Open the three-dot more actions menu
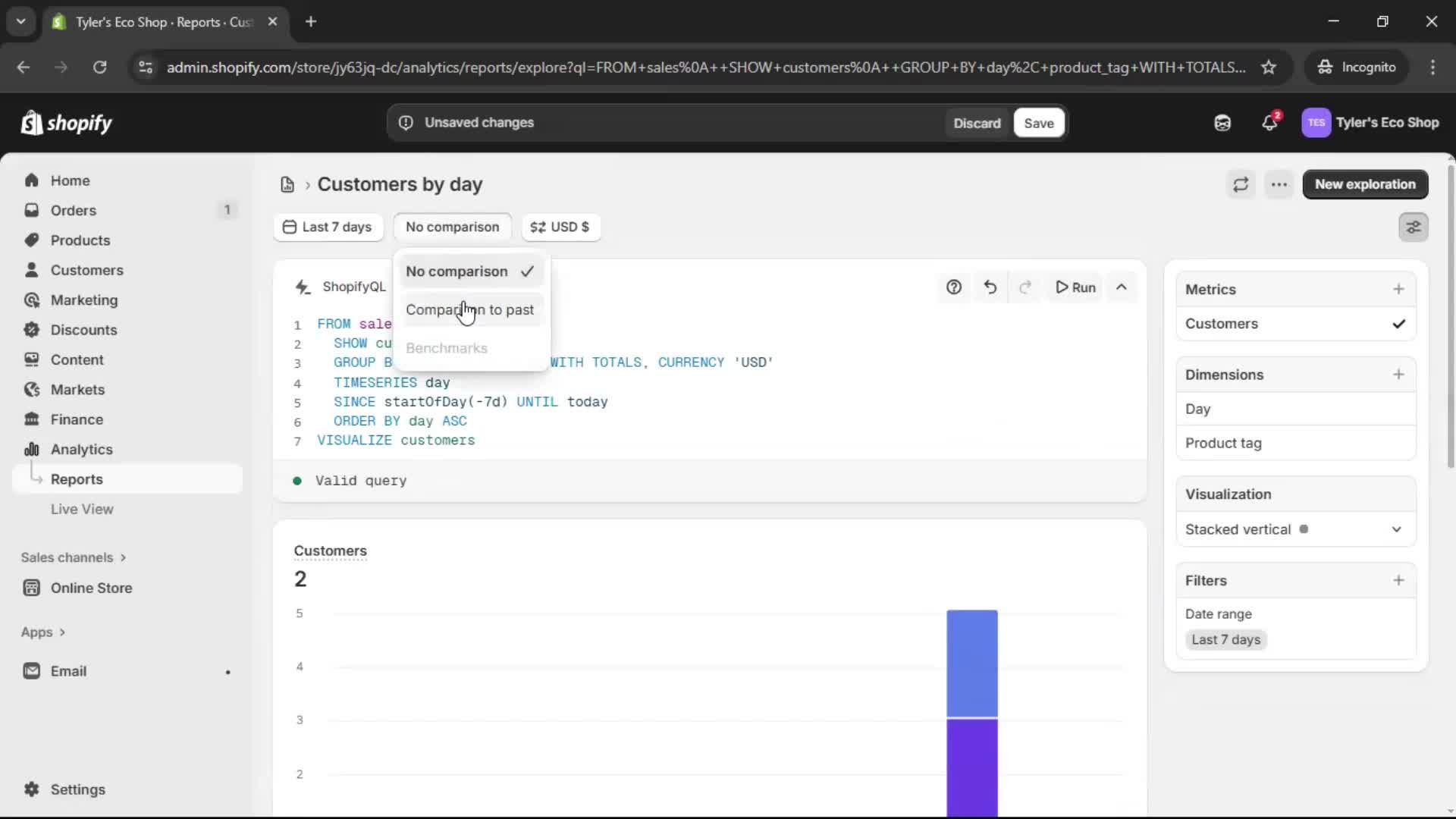The height and width of the screenshot is (819, 1456). pos(1279,184)
